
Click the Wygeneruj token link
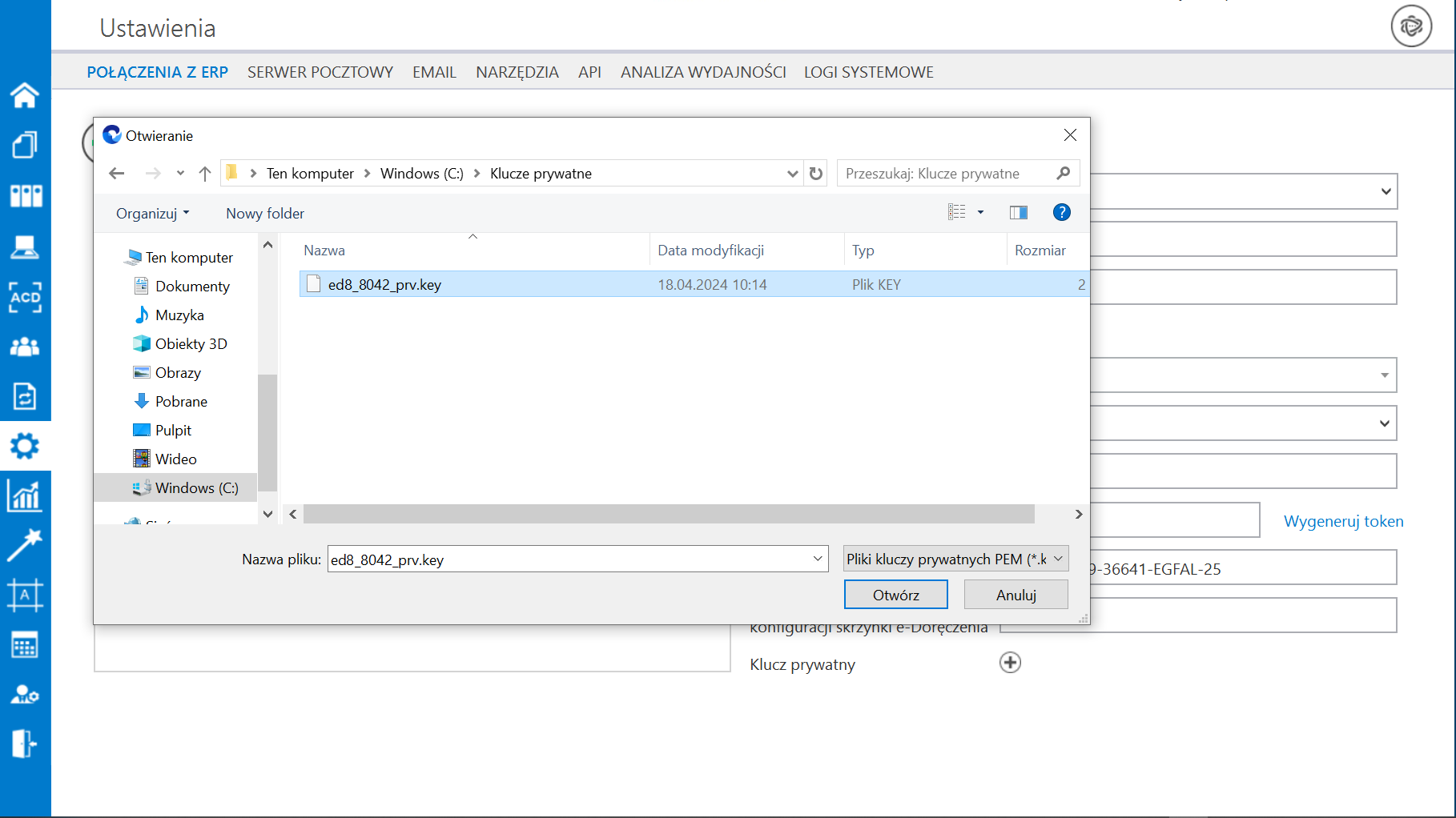[x=1343, y=521]
